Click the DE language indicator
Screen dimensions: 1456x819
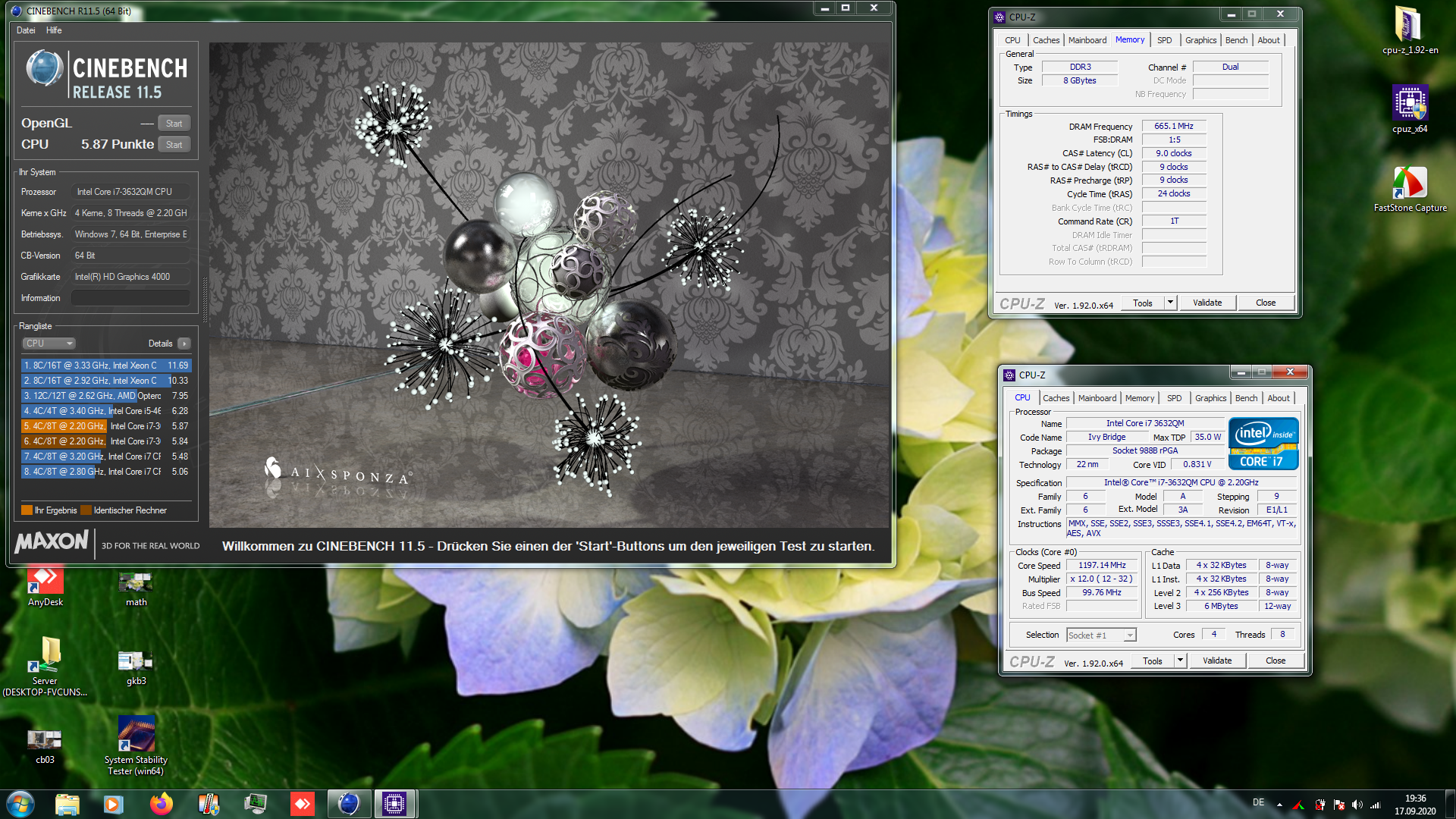(1258, 802)
